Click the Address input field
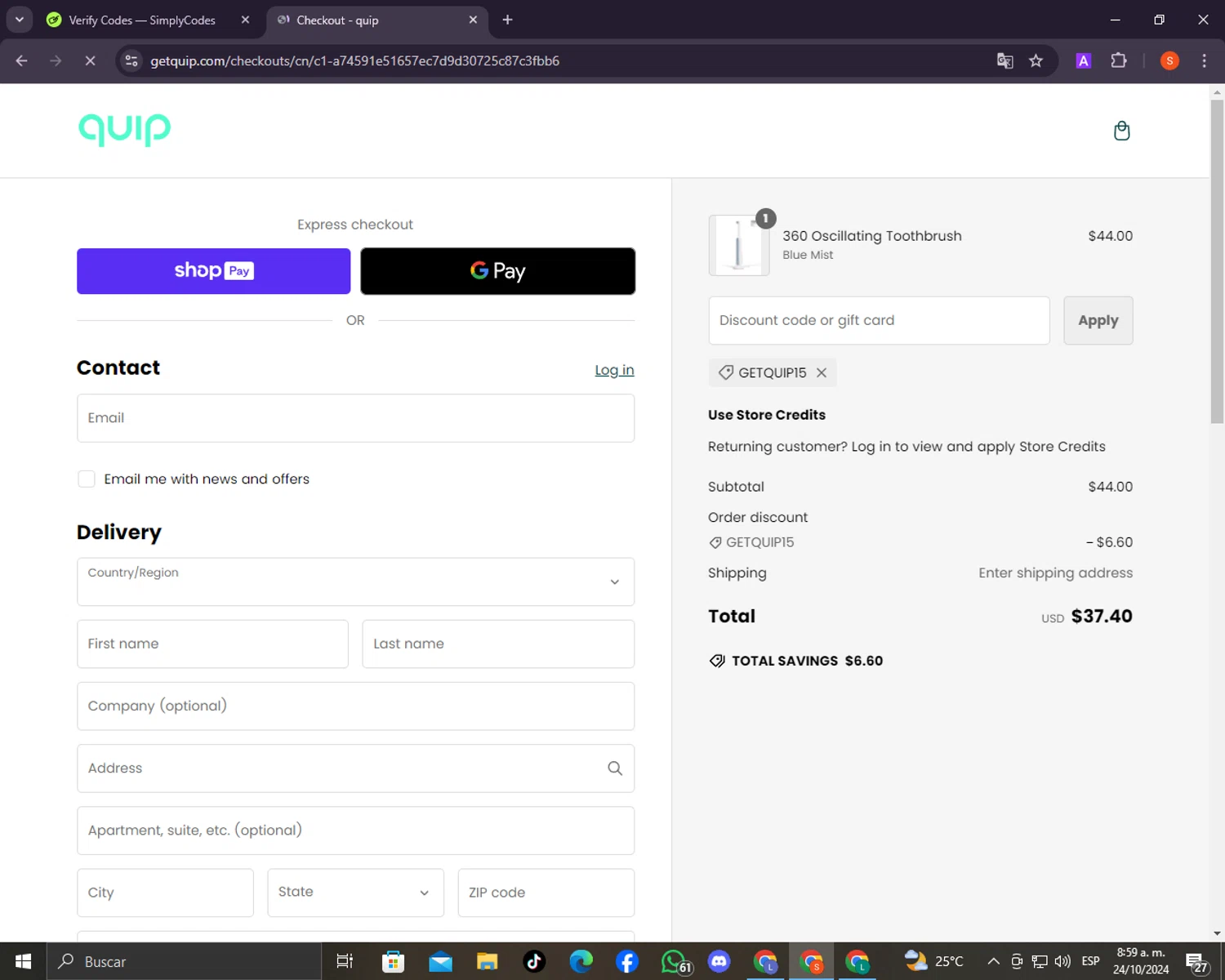 (355, 768)
